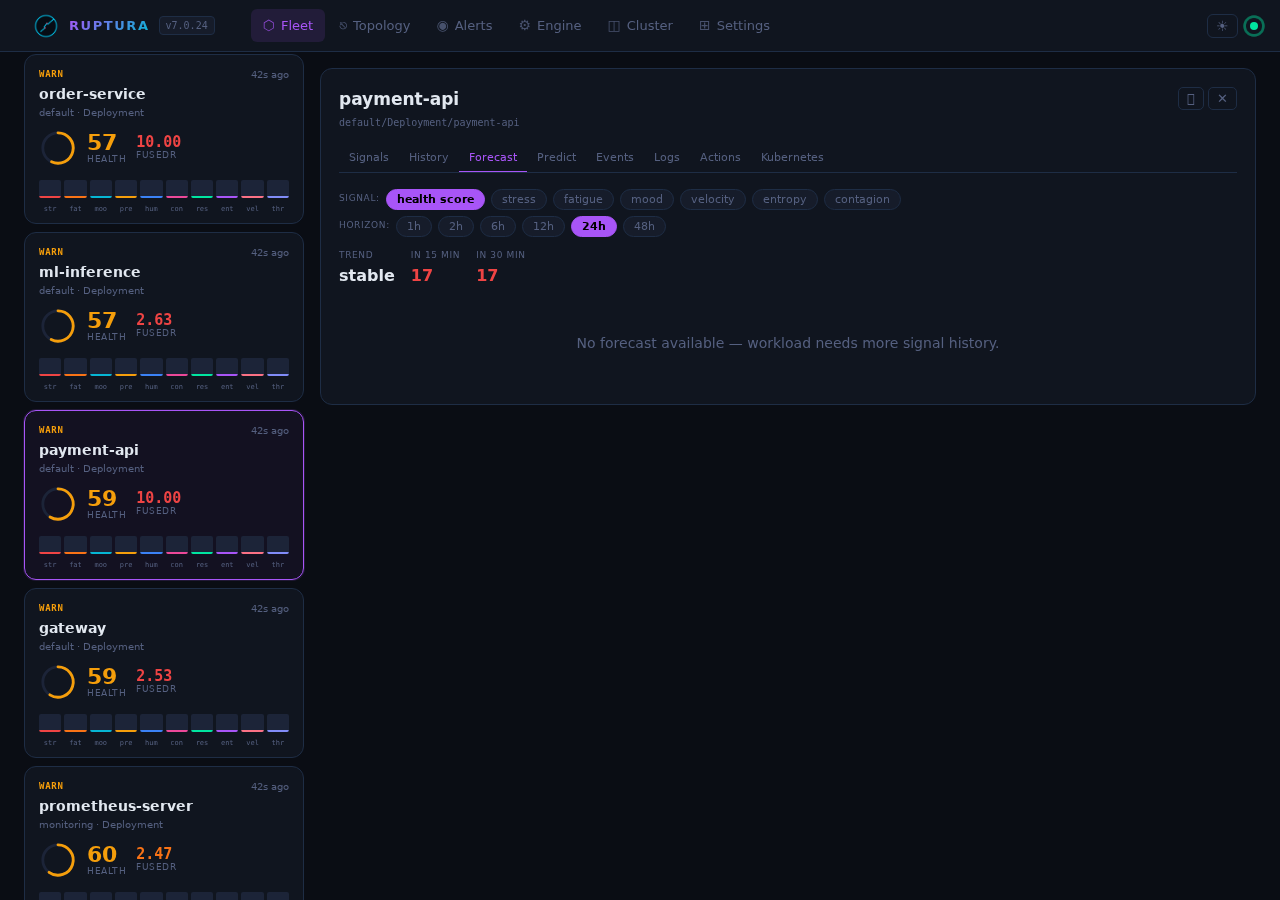Image resolution: width=1280 pixels, height=900 pixels.
Task: Open the Events tab
Action: click(615, 158)
